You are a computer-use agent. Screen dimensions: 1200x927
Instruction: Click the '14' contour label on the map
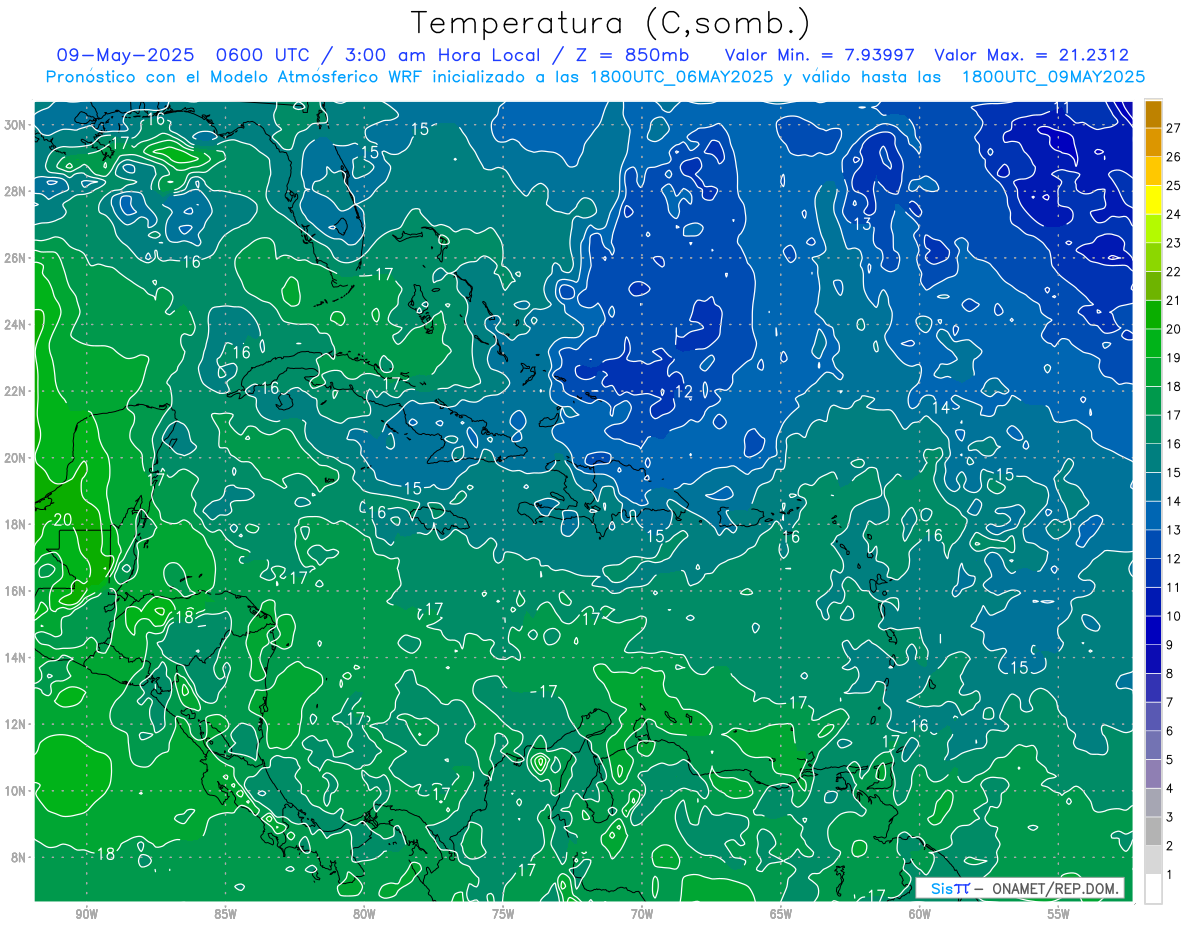pos(941,407)
